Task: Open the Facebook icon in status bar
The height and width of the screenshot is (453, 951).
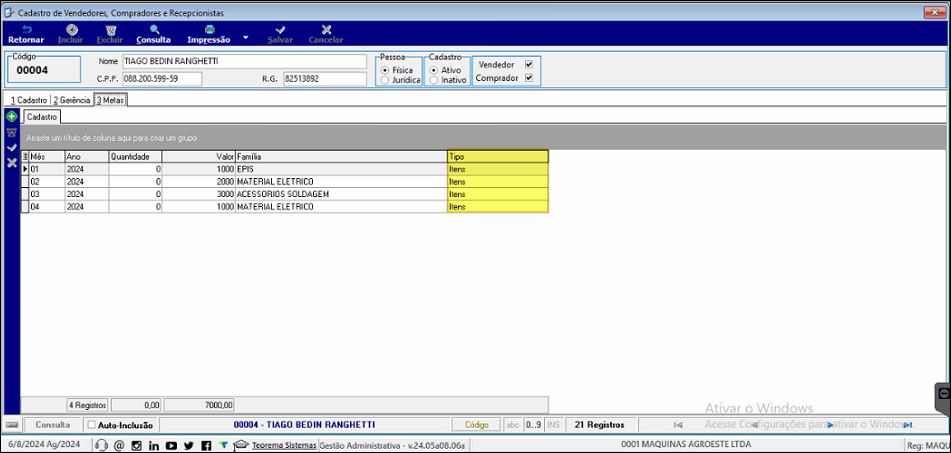Action: pos(206,446)
